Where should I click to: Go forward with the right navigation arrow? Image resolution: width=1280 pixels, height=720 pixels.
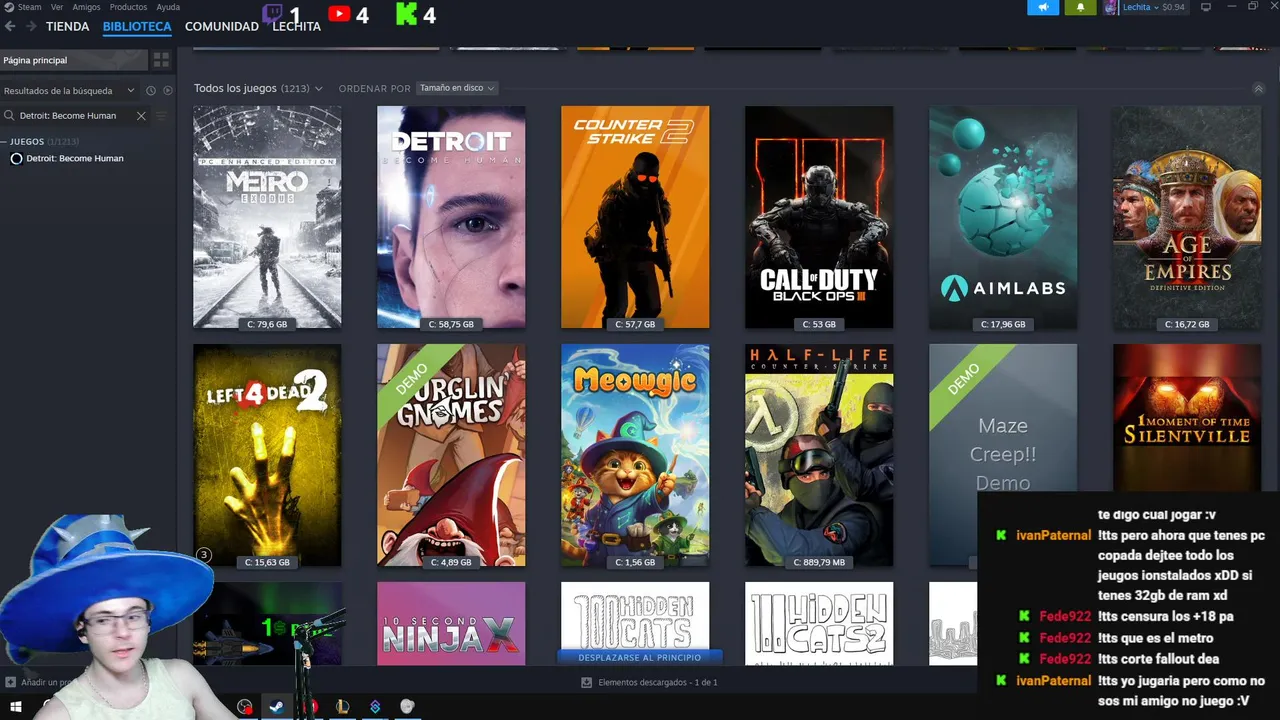31,26
